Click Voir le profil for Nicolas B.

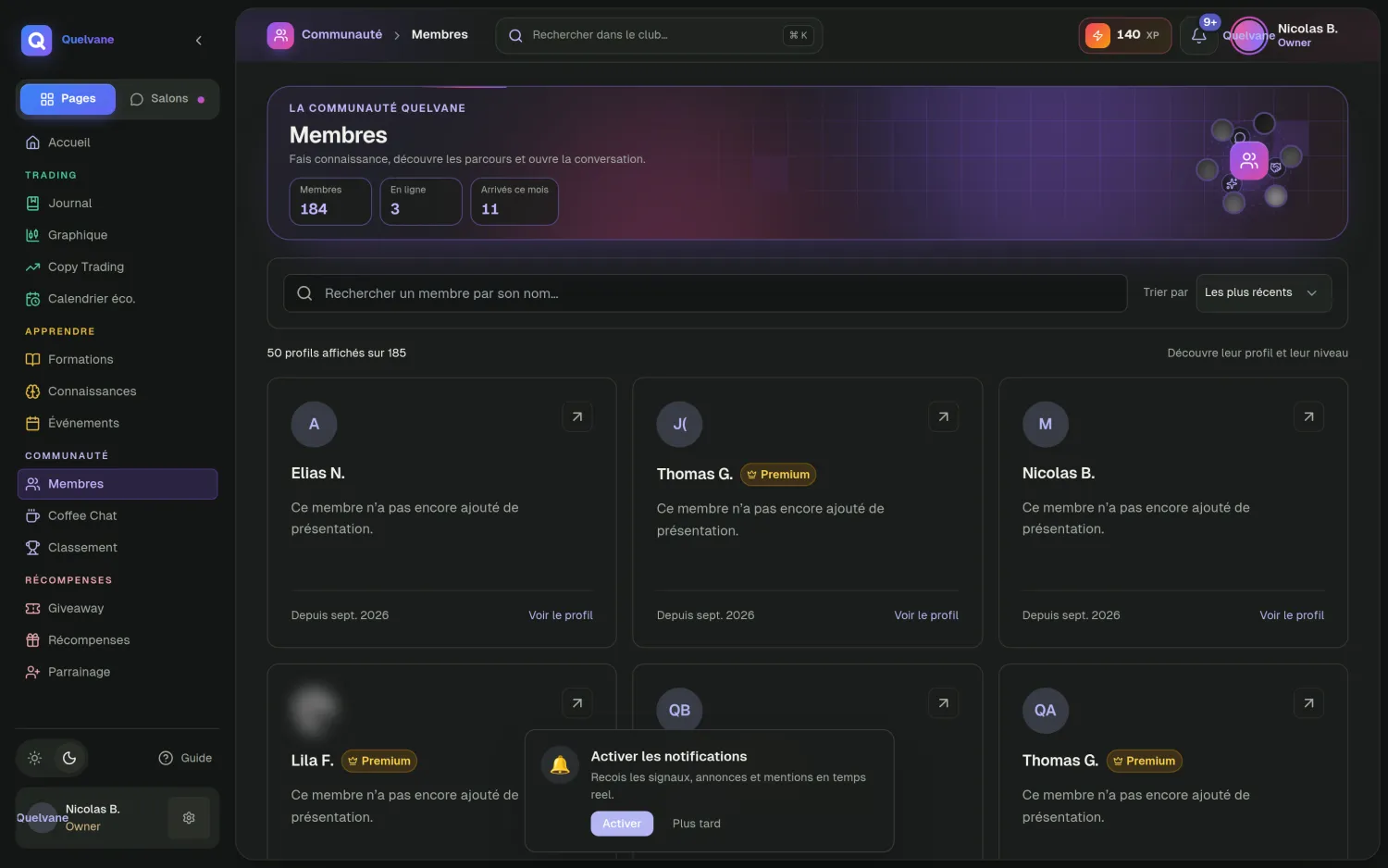click(x=1292, y=615)
